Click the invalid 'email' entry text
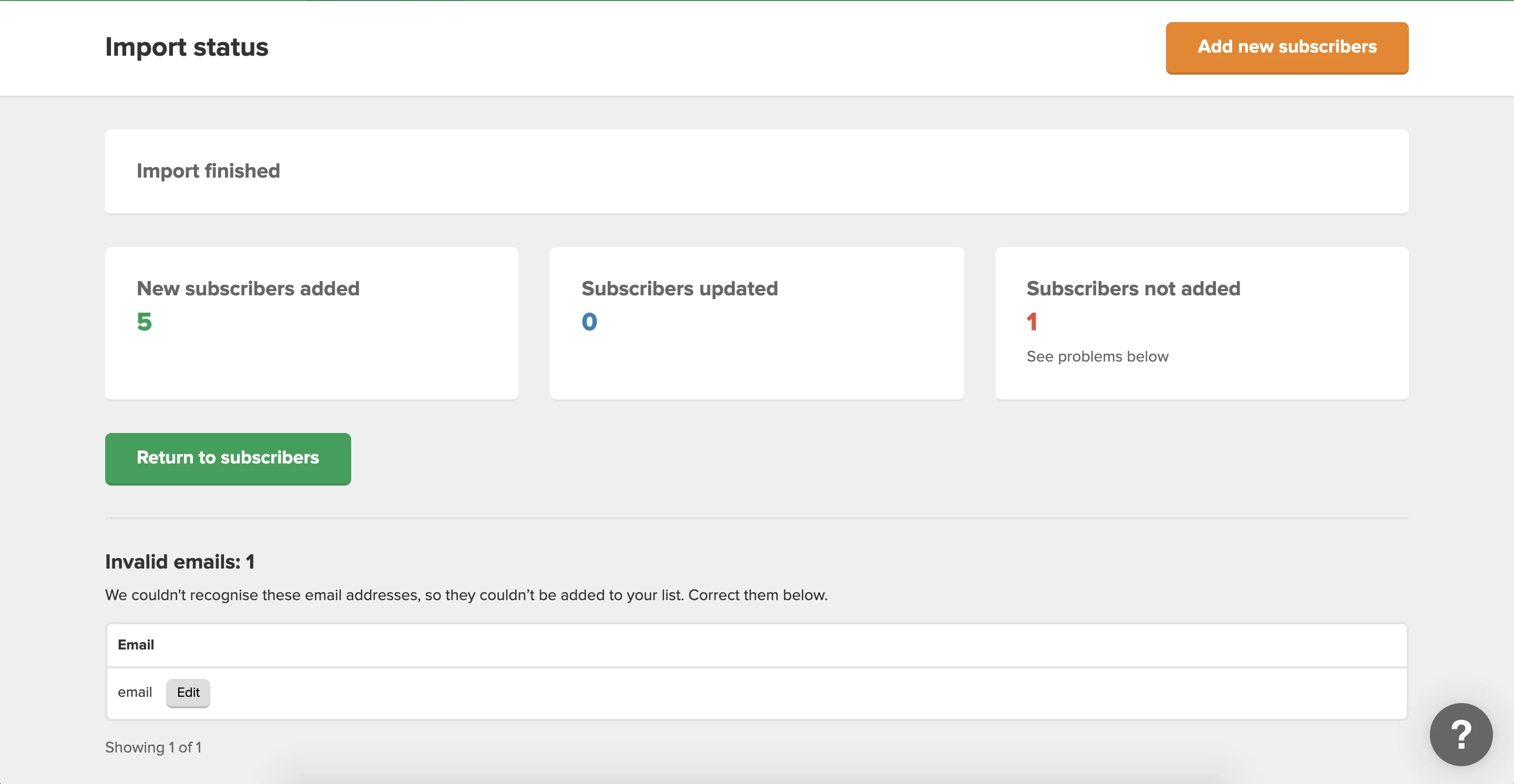The width and height of the screenshot is (1514, 784). pyautogui.click(x=135, y=693)
